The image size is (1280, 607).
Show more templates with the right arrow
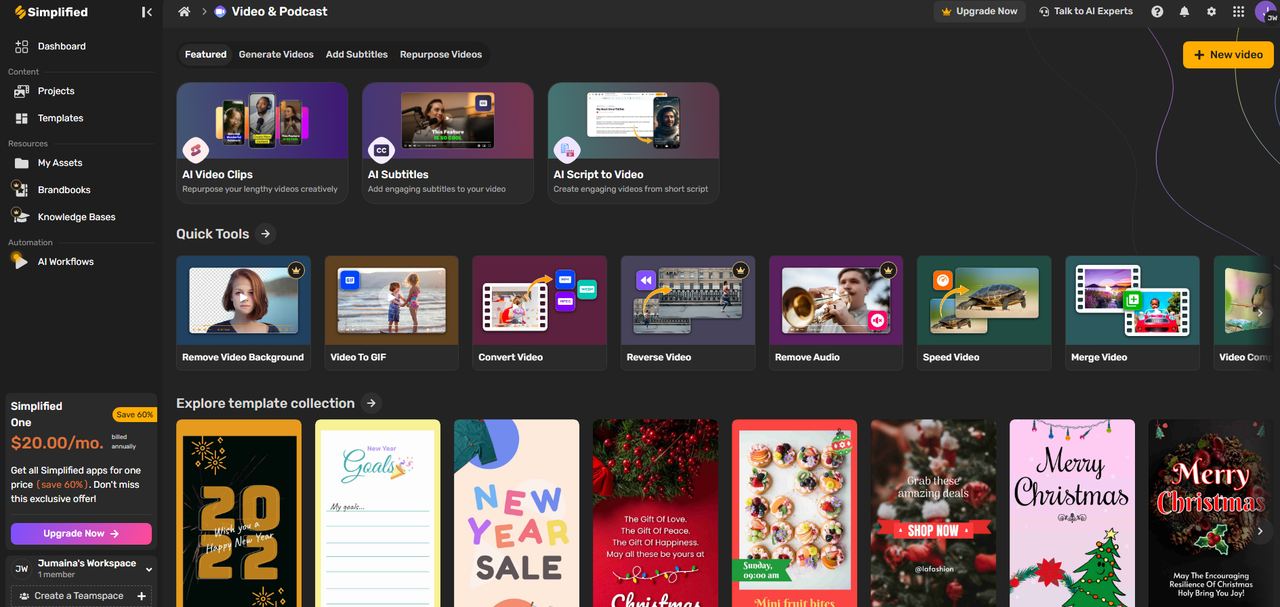pos(1260,531)
